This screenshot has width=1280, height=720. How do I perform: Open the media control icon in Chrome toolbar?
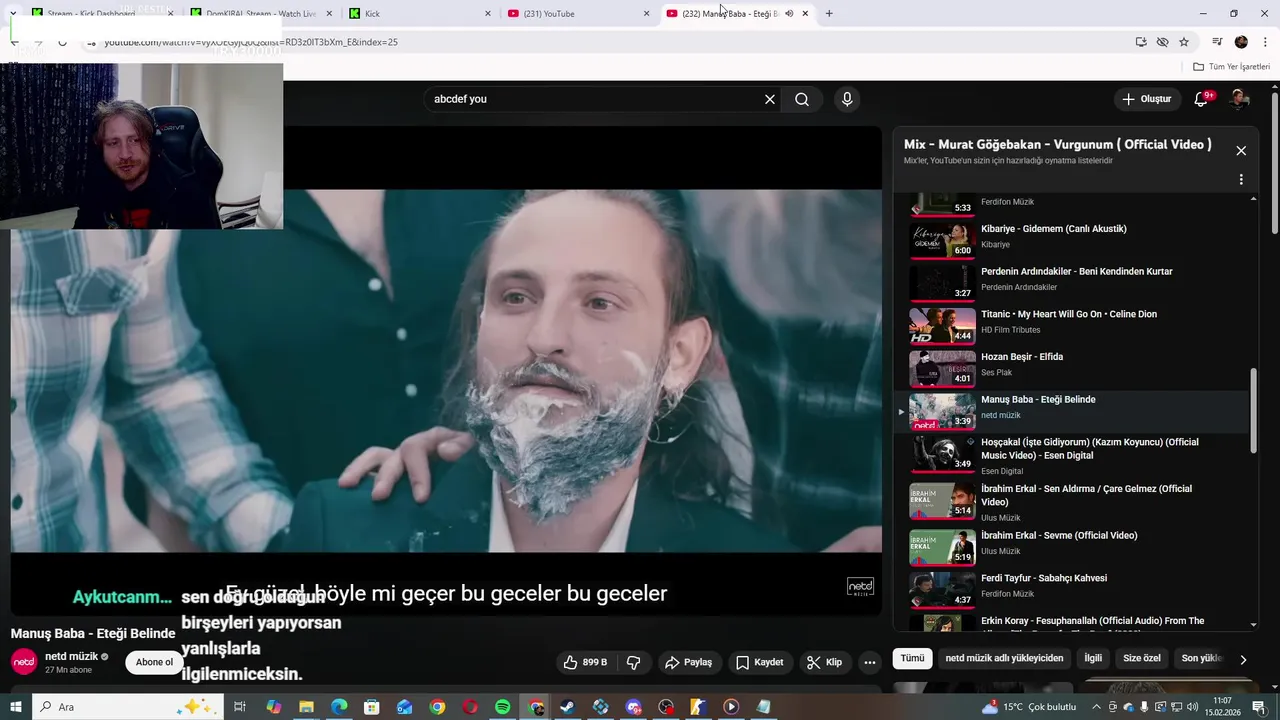pyautogui.click(x=1217, y=42)
